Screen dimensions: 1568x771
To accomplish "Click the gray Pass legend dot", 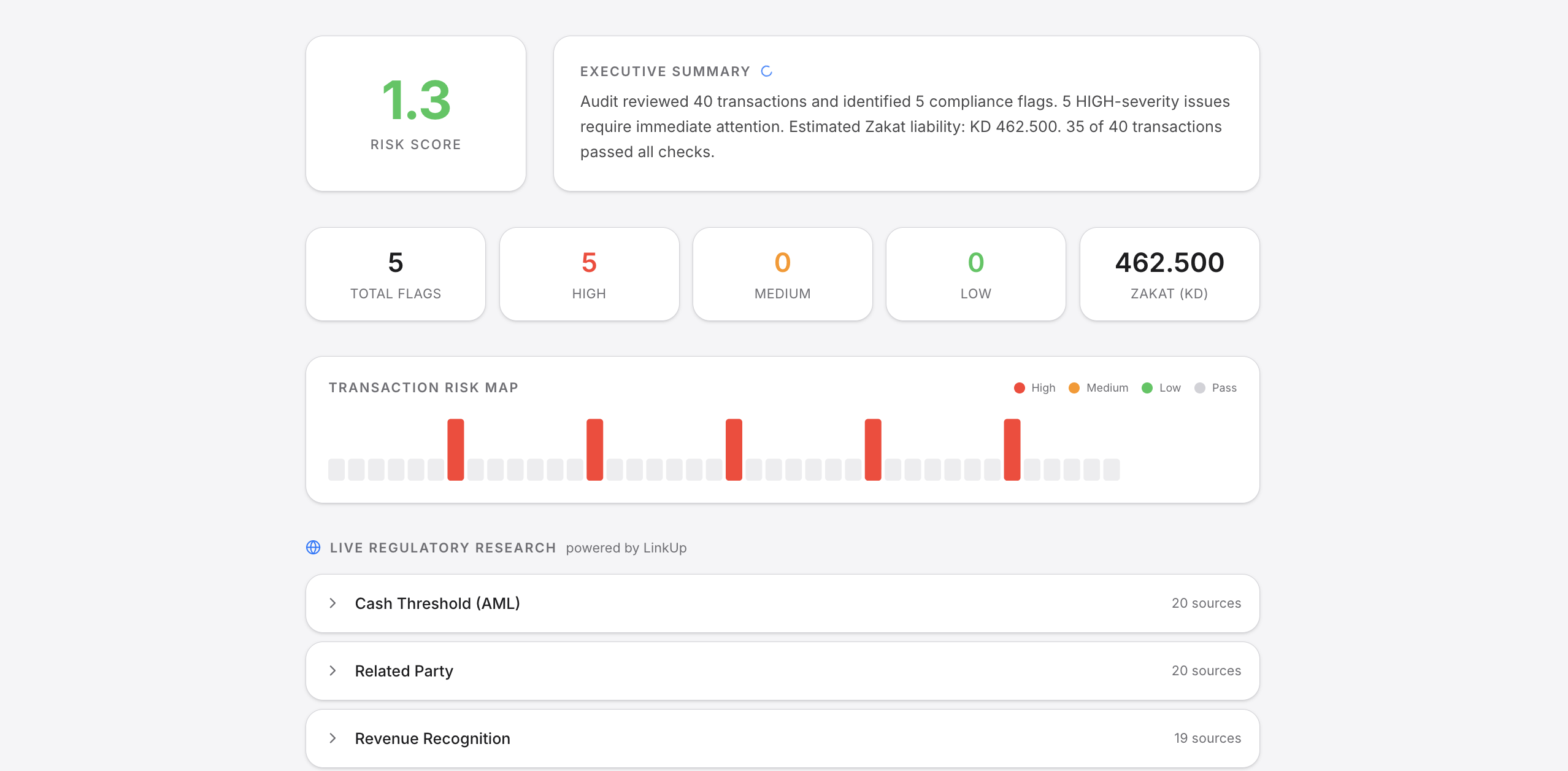I will pos(1199,388).
